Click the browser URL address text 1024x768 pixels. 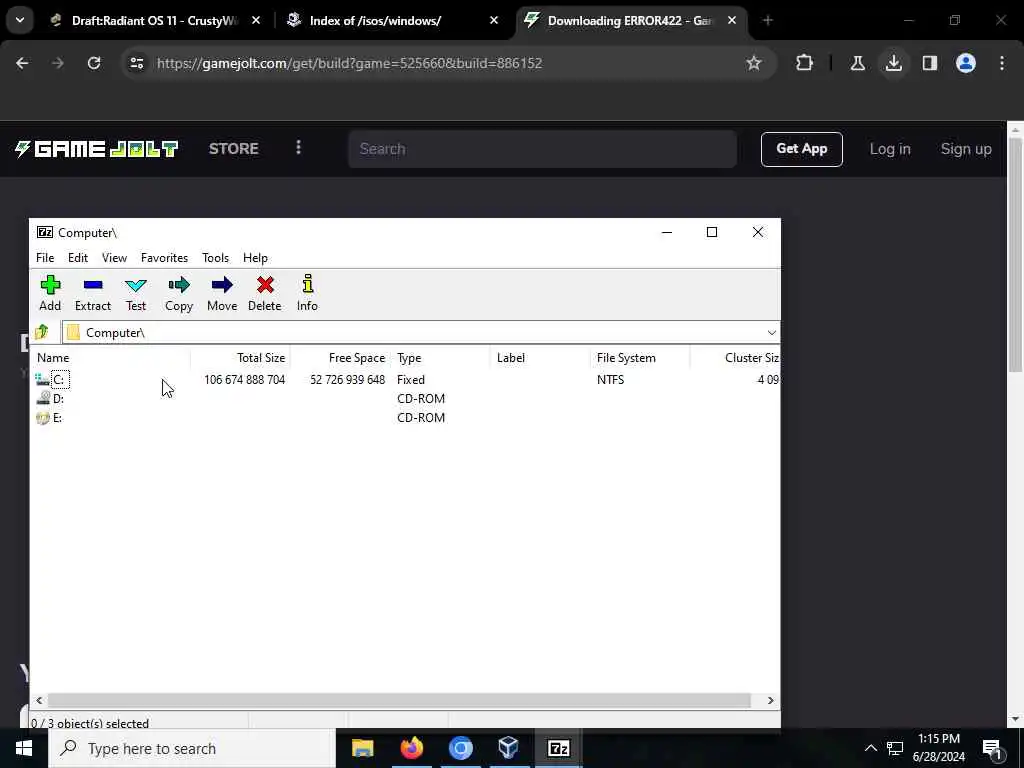tap(349, 63)
